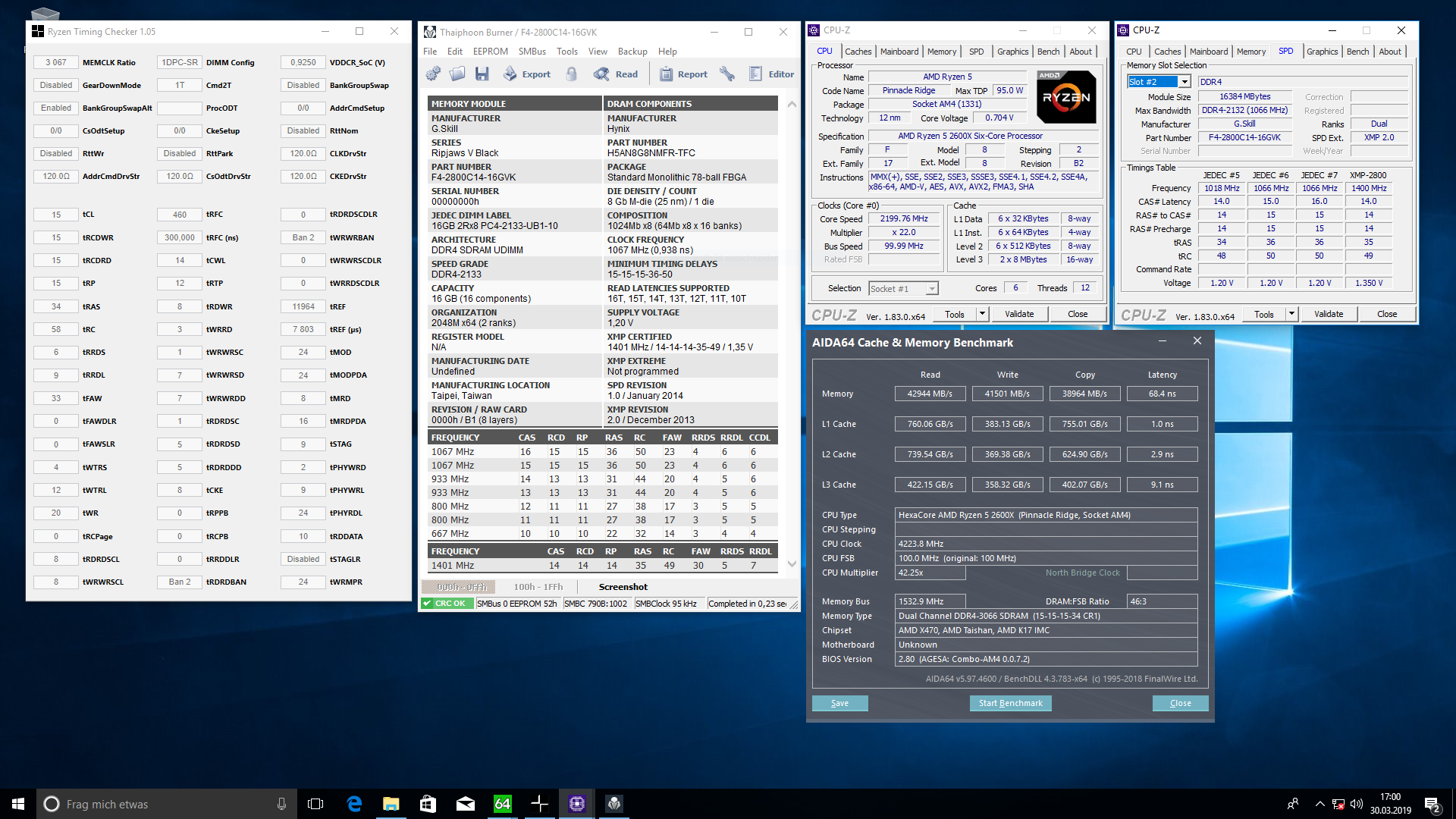
Task: Open the Tools dropdown arrow in left CPU-Z
Action: (982, 314)
